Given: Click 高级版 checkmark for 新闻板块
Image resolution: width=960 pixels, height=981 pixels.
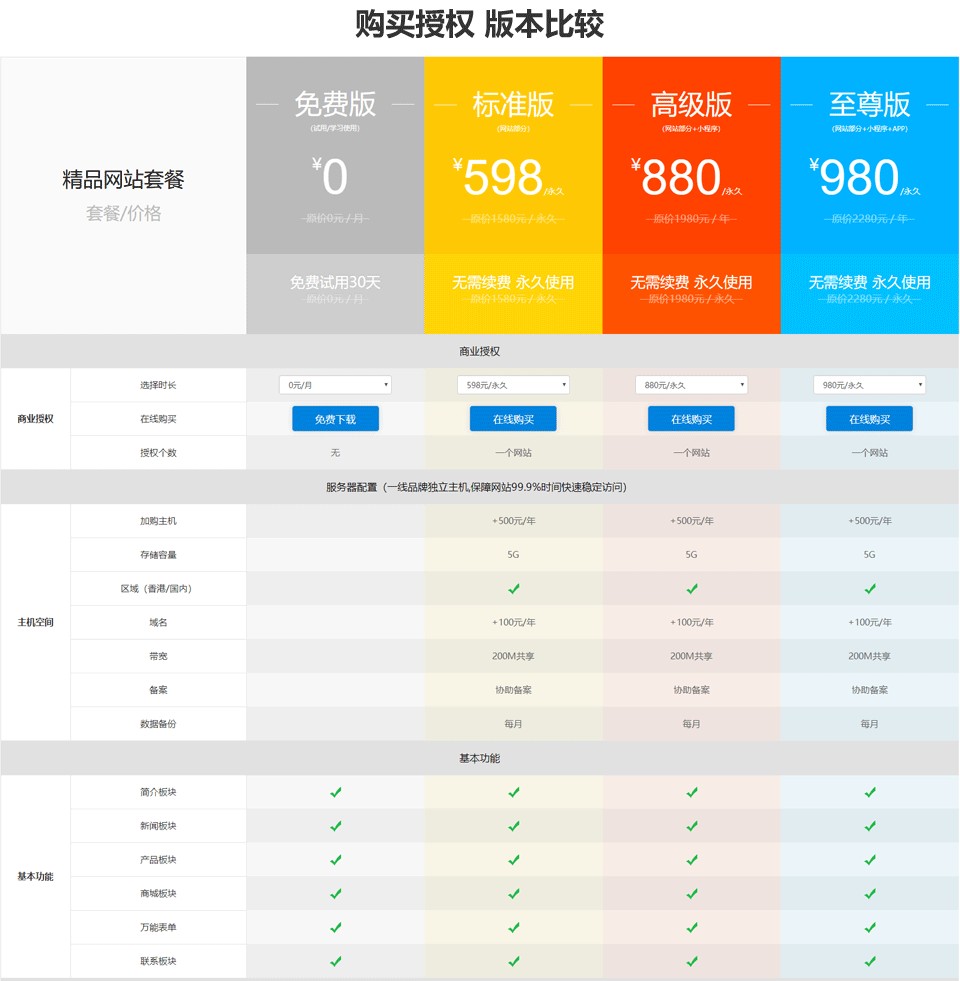Looking at the screenshot, I should point(692,826).
